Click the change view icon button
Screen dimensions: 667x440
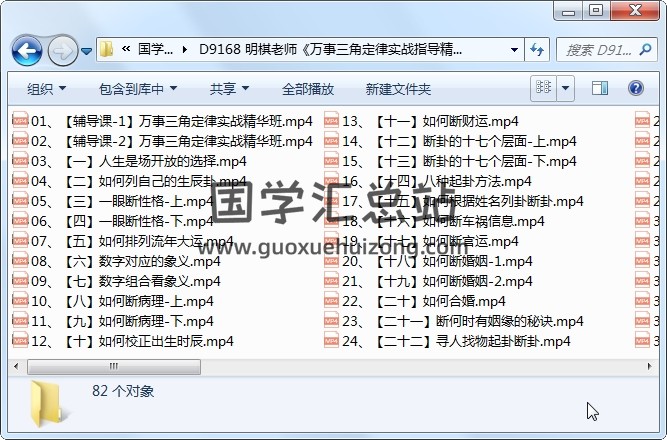544,88
